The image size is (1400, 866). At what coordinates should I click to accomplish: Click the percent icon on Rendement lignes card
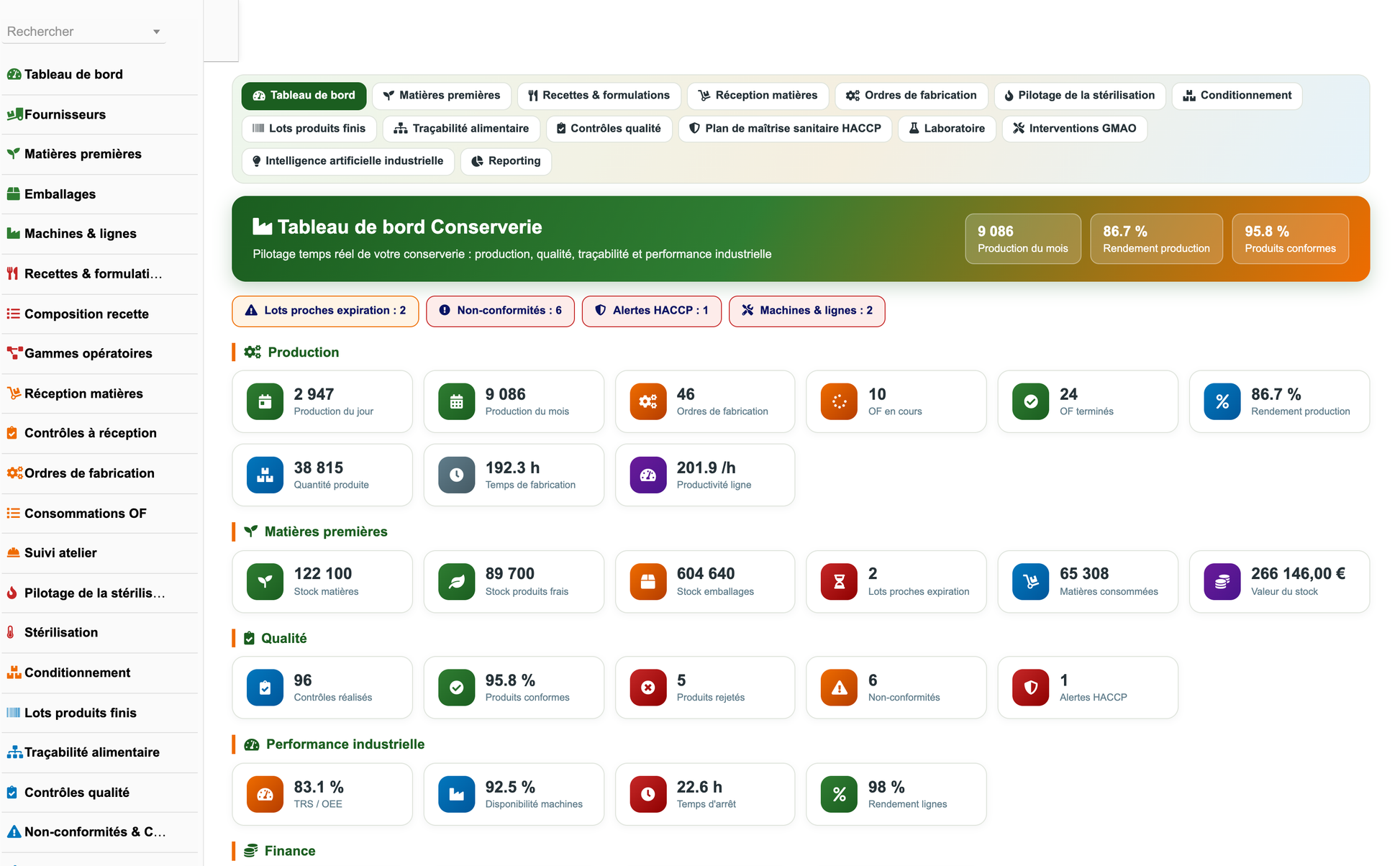[839, 794]
